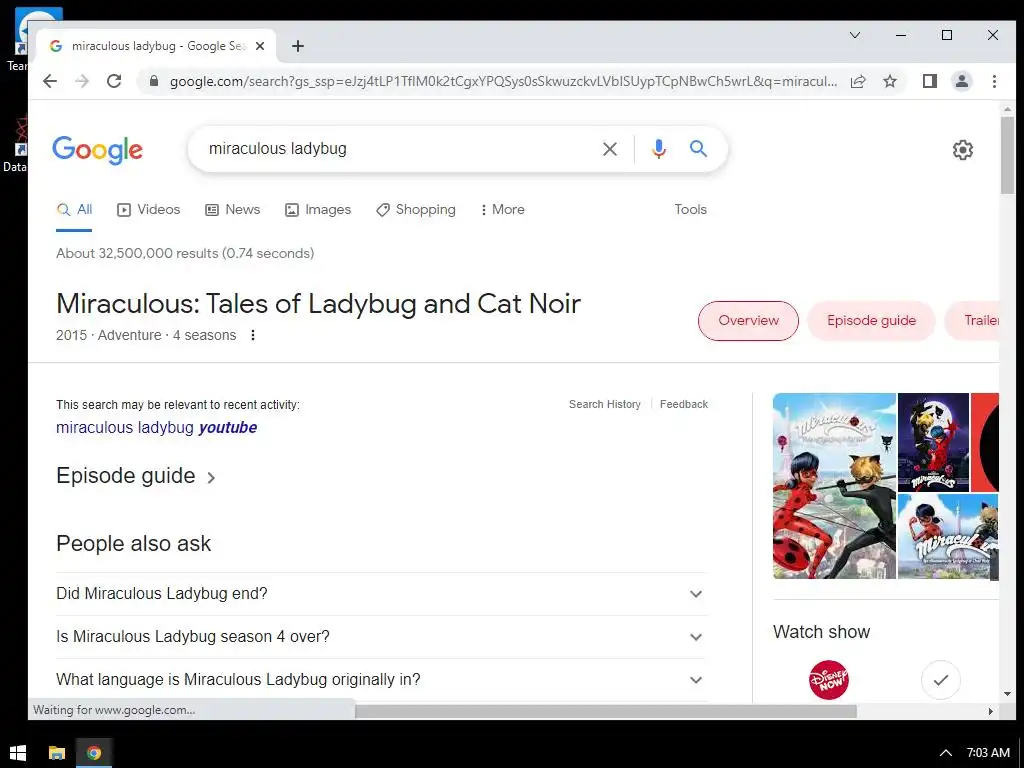Open large Ladybug and Cat Noir poster
The width and height of the screenshot is (1024, 768).
pos(834,486)
